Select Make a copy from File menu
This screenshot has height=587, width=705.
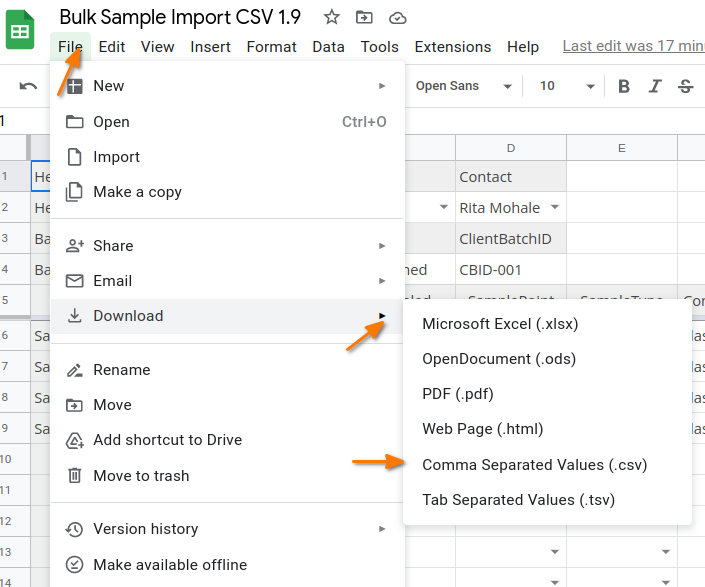[x=137, y=192]
